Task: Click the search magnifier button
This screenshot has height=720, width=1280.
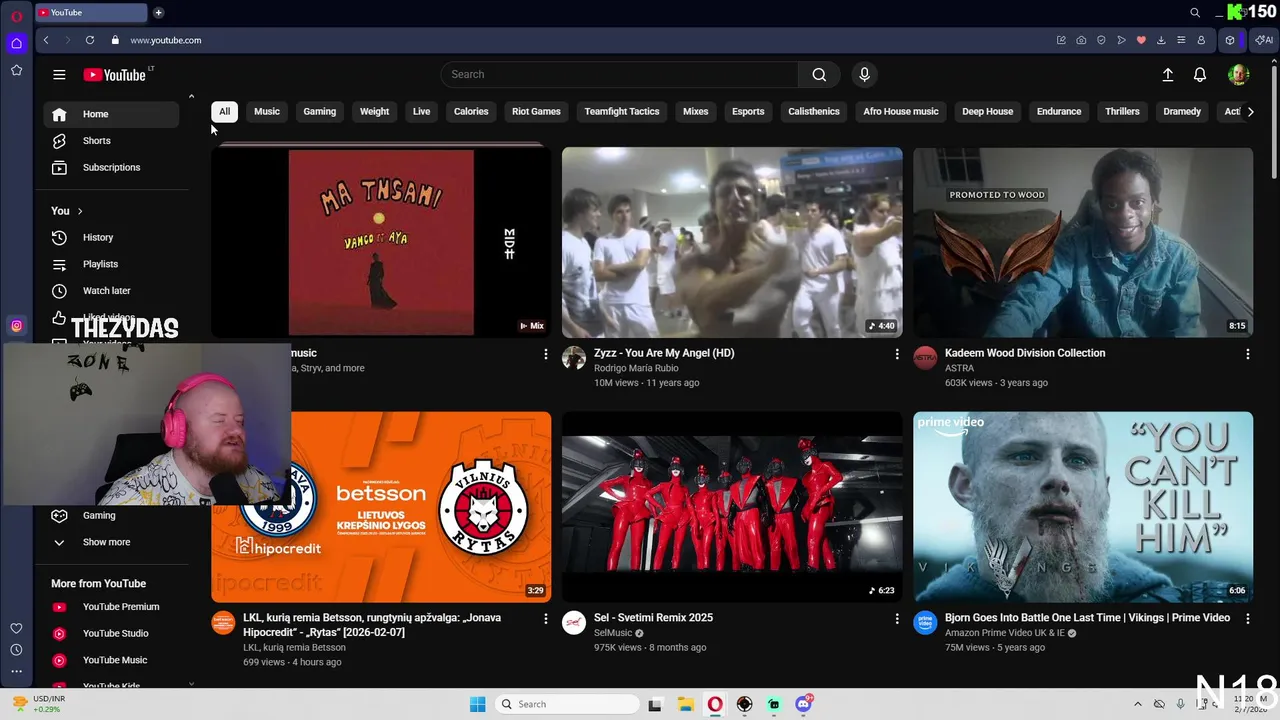Action: (819, 74)
